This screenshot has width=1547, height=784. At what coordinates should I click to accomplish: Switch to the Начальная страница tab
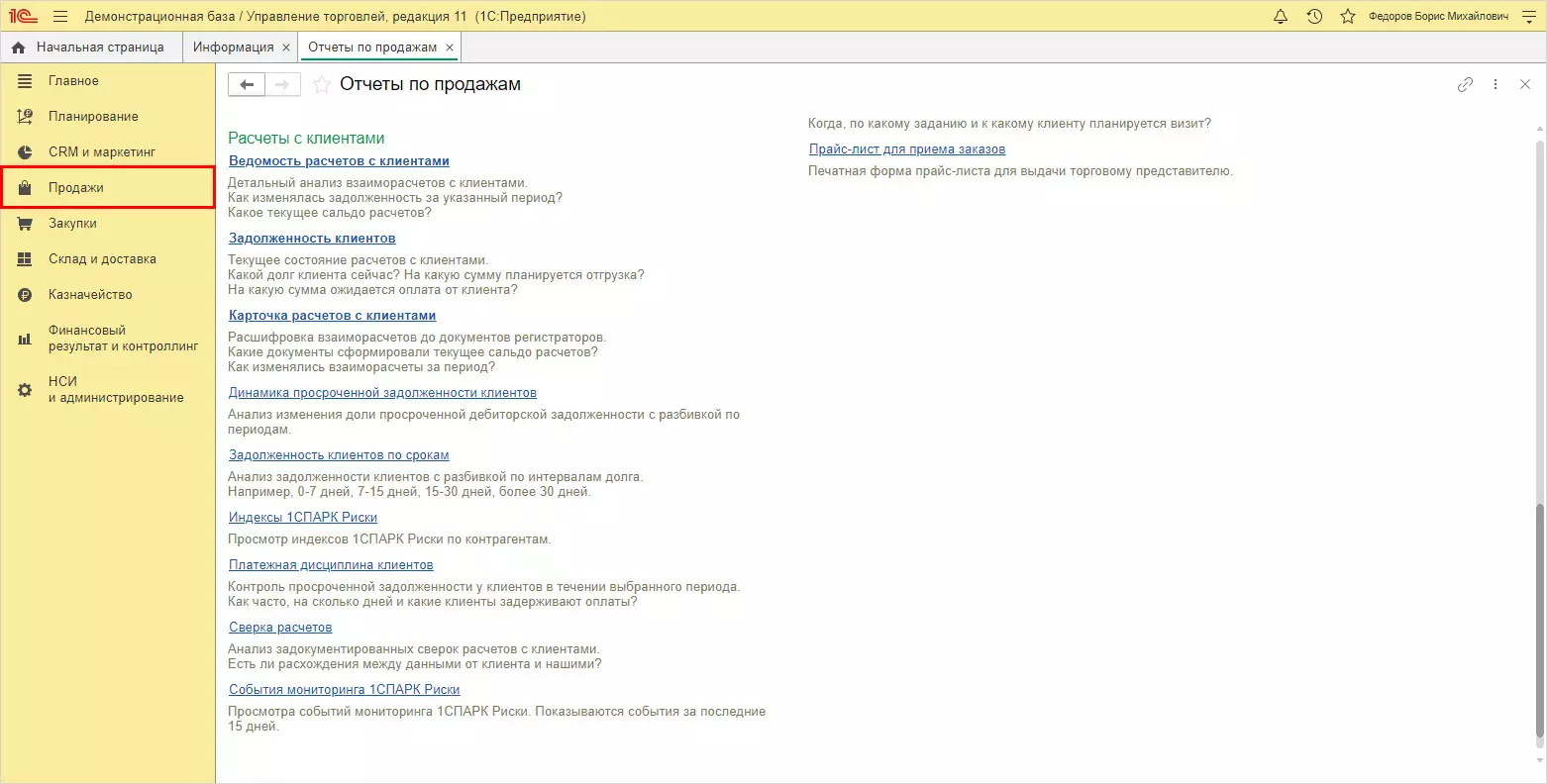(91, 48)
